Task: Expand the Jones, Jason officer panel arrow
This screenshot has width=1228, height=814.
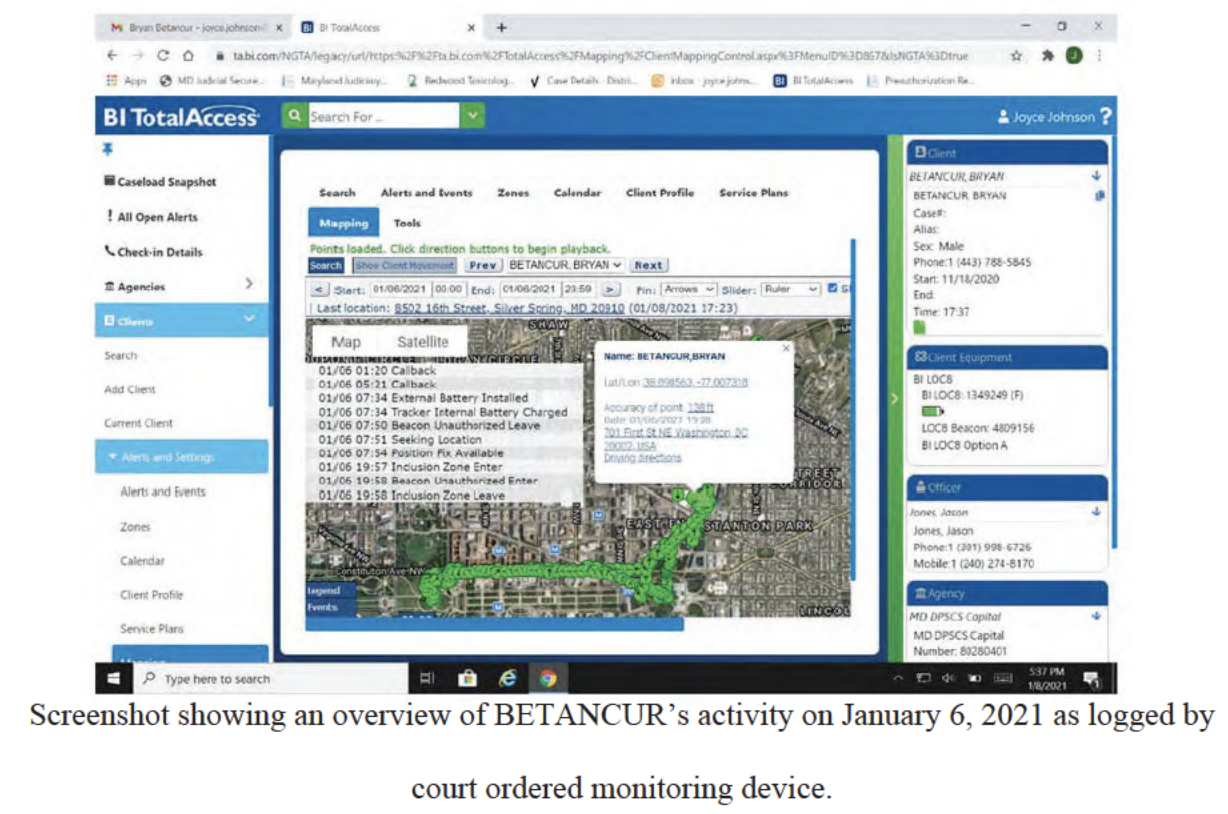Action: coord(1097,511)
